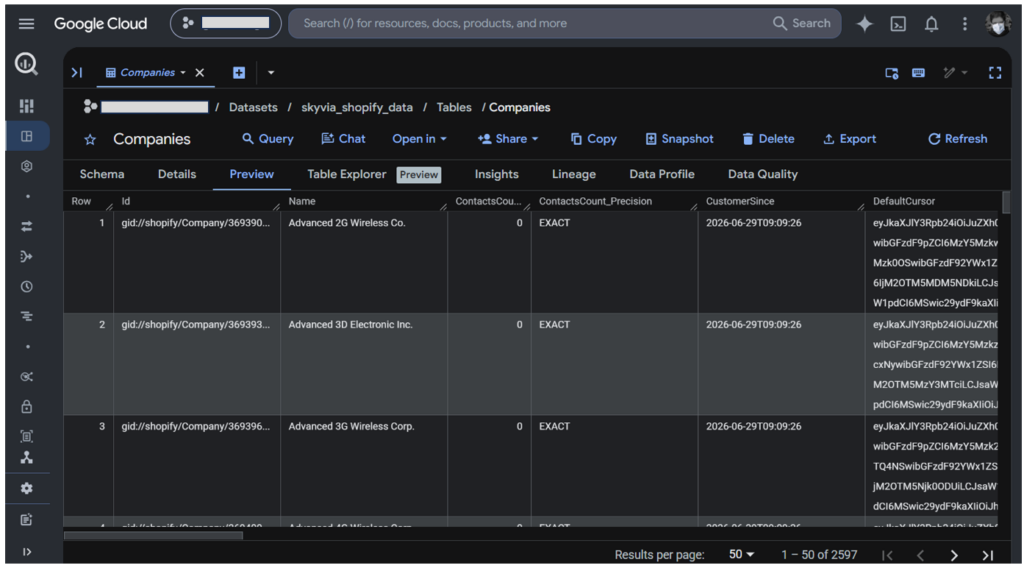Open the Insights tab
Viewport: 1024px width, 568px height.
coord(496,174)
